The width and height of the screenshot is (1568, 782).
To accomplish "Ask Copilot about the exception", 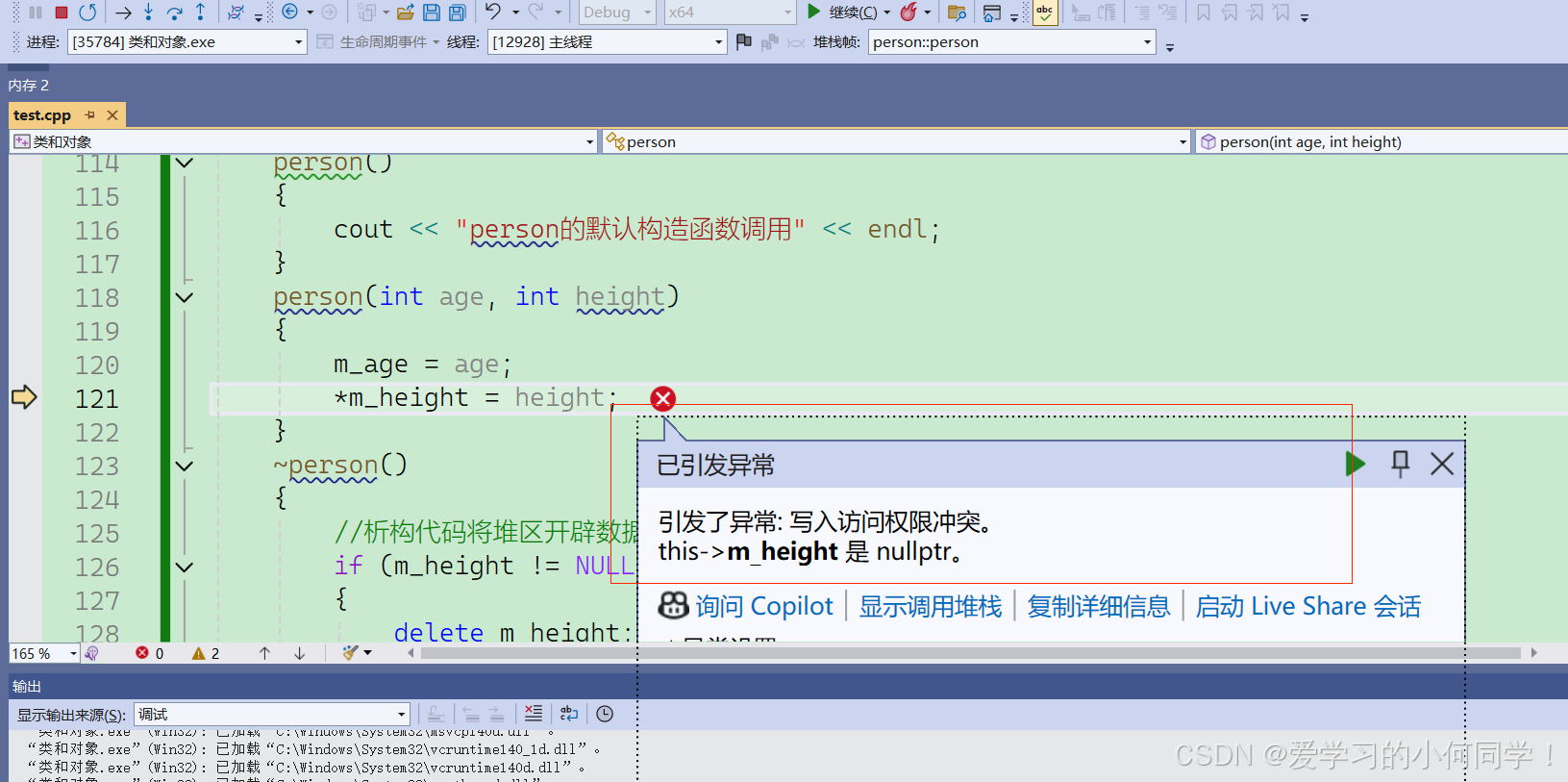I will tap(746, 606).
